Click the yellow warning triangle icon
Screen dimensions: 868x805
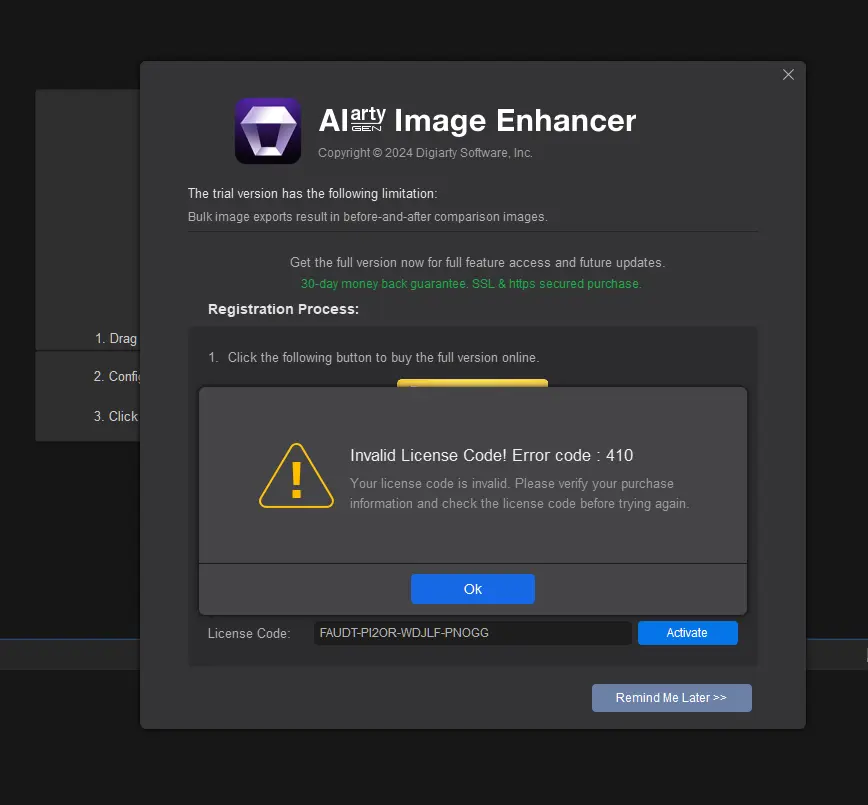click(296, 476)
